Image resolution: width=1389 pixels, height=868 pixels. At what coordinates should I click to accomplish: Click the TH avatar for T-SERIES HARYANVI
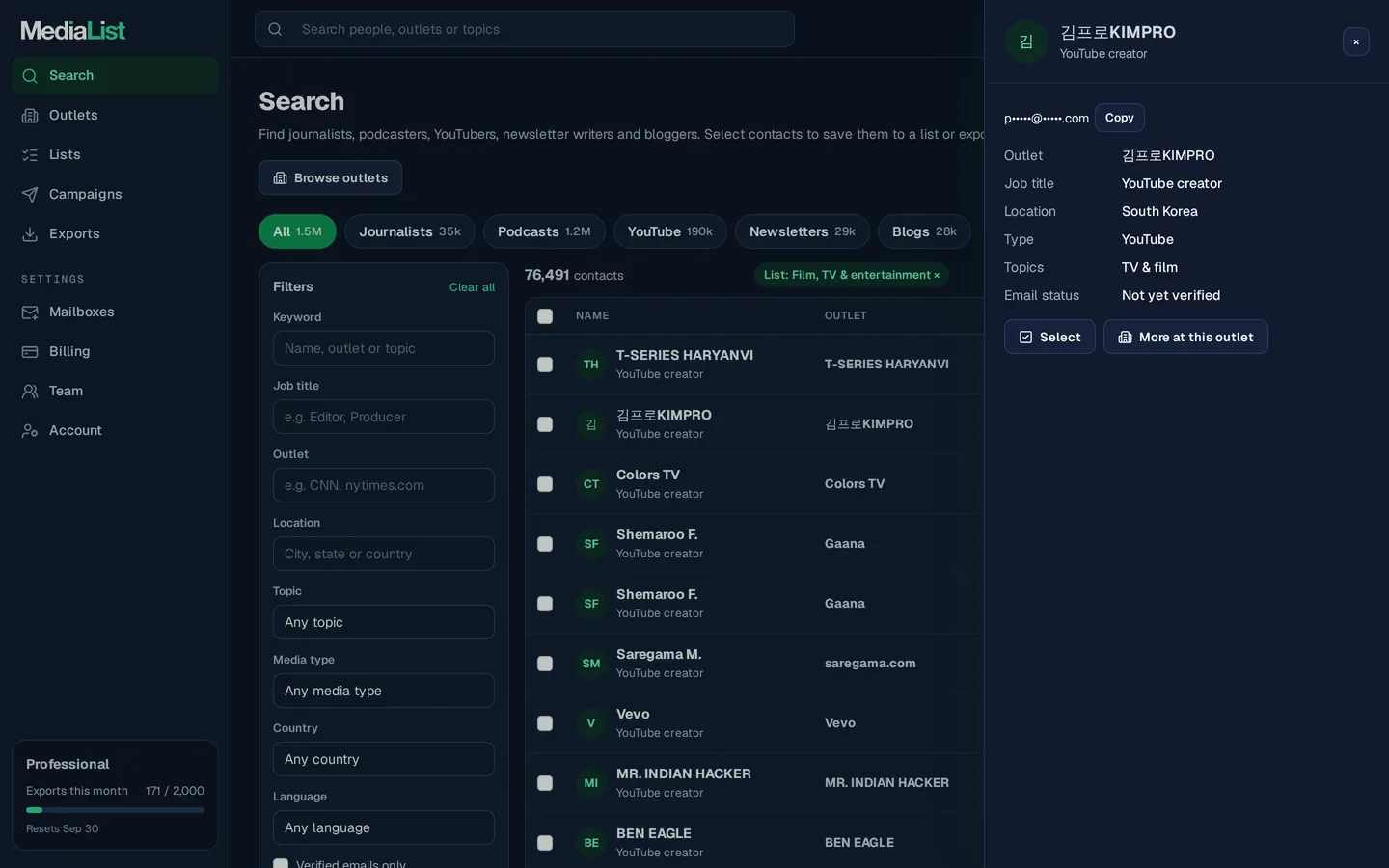pyautogui.click(x=591, y=365)
